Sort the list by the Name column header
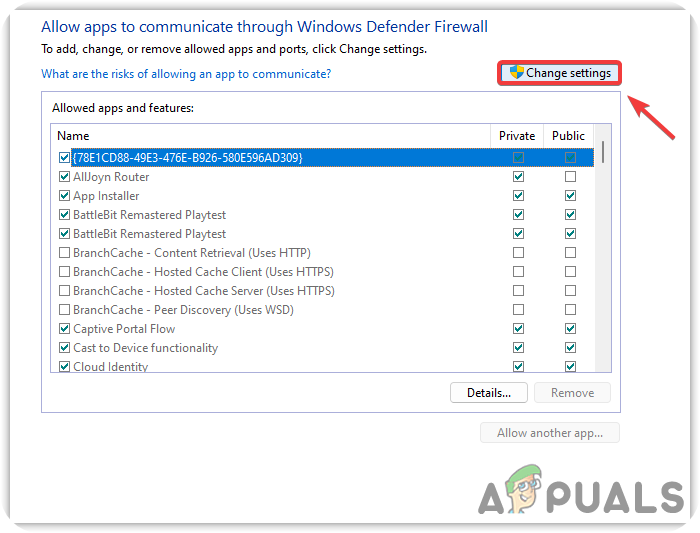 (x=271, y=136)
